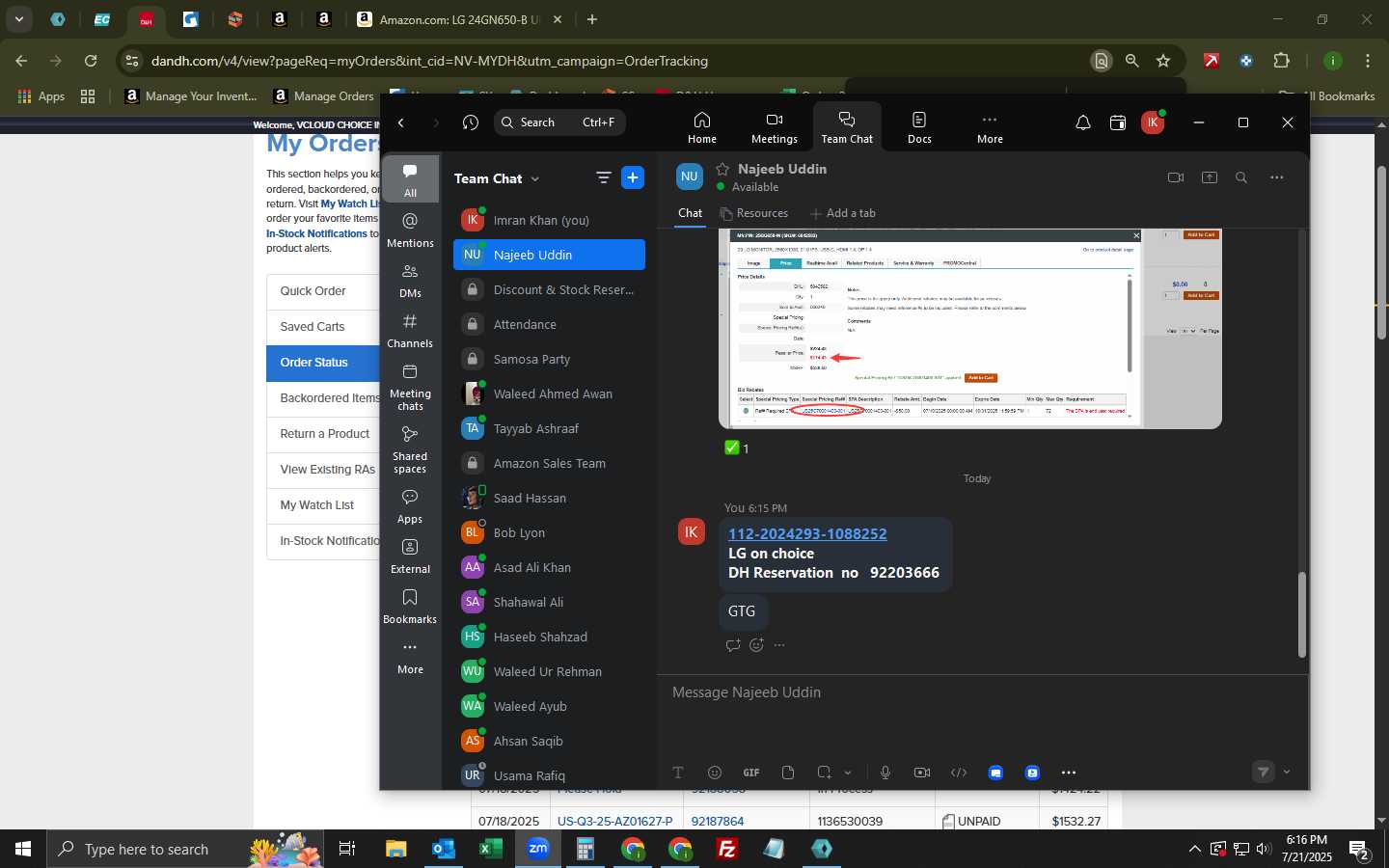Open Meetings tab in Zoom
This screenshot has width=1389, height=868.
(x=774, y=127)
